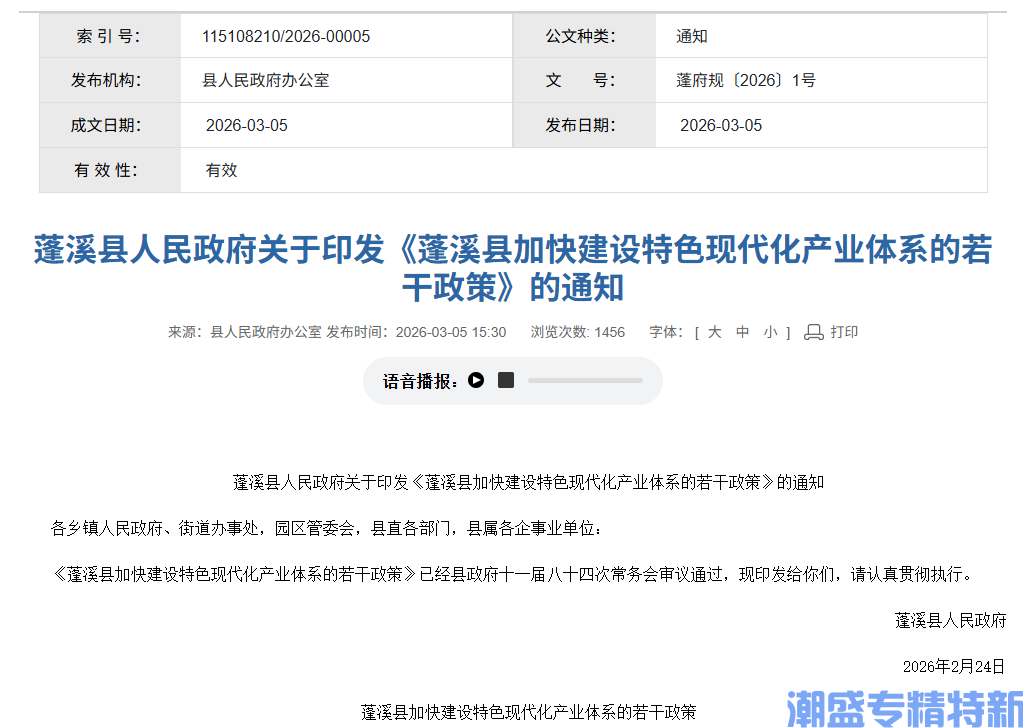Click the policy heading 蓬溪县加快建设特色现代化产业体系的若干政策
Viewport: 1023px width, 728px height.
click(528, 712)
